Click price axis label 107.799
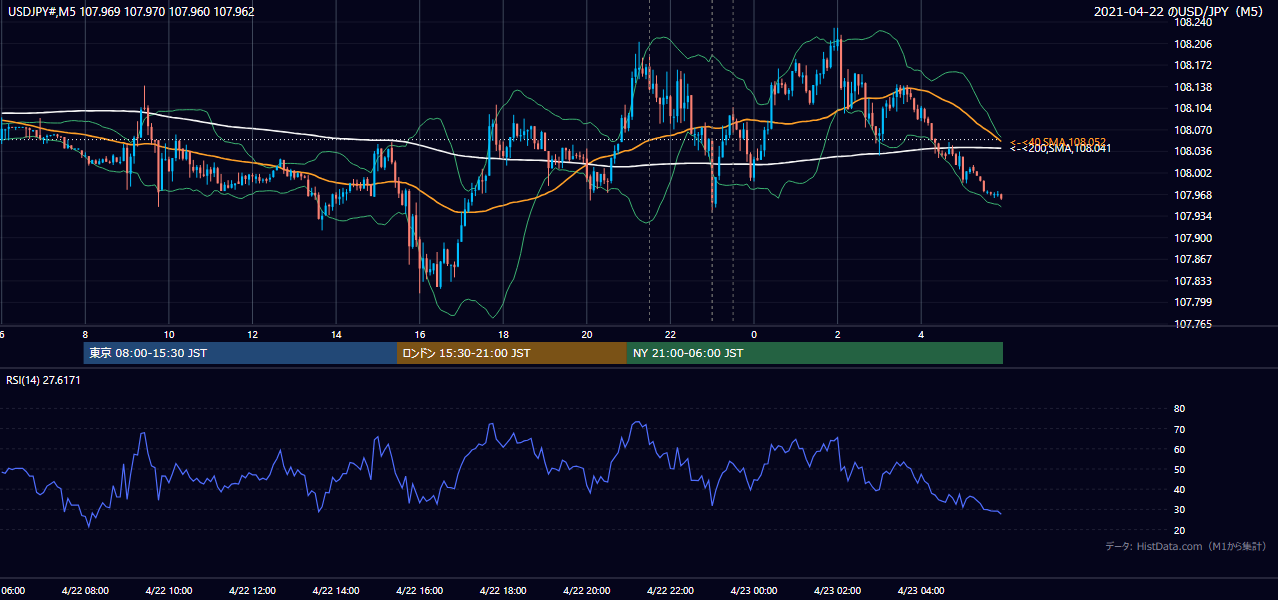 click(1193, 302)
